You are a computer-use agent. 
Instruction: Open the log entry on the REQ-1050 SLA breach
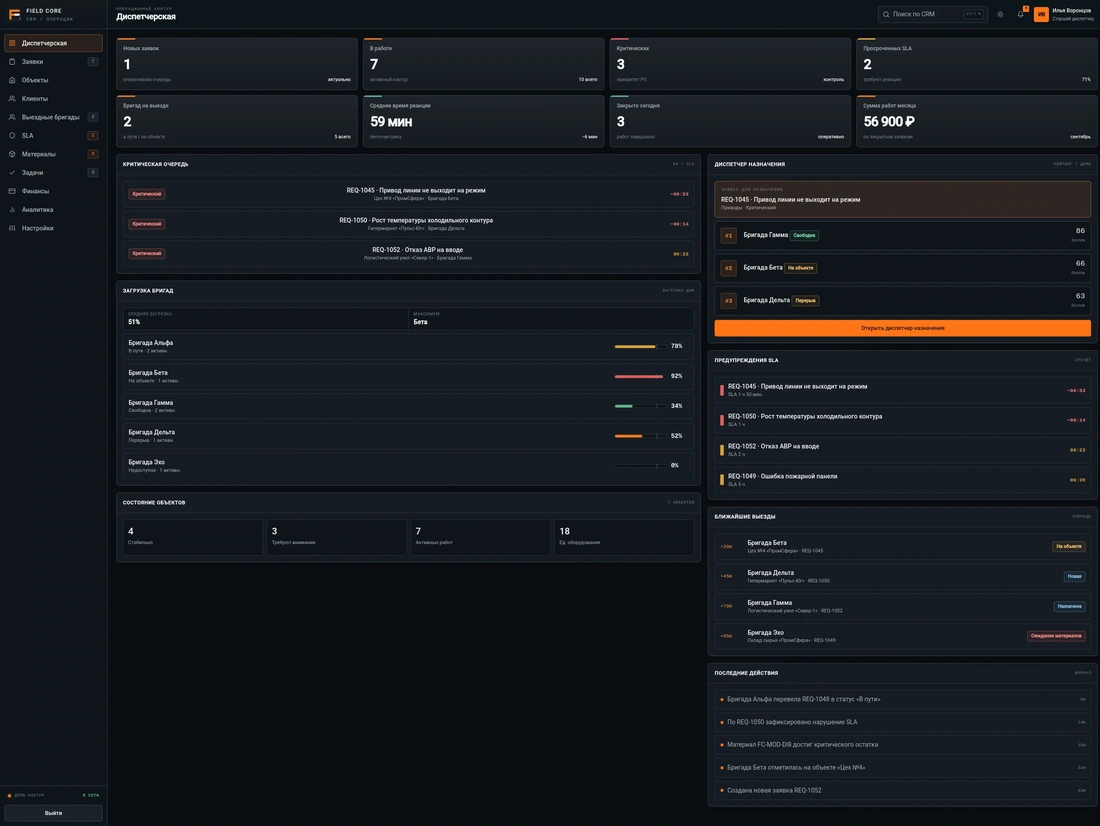pos(902,722)
